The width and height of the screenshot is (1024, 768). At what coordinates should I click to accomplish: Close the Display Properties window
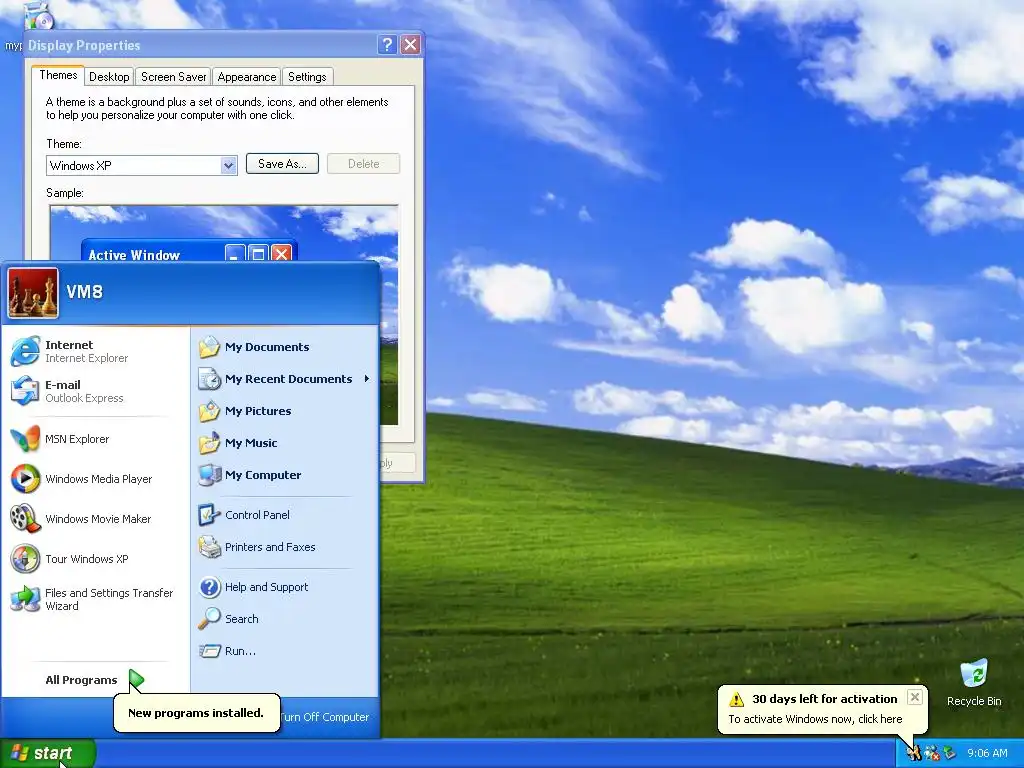(410, 44)
